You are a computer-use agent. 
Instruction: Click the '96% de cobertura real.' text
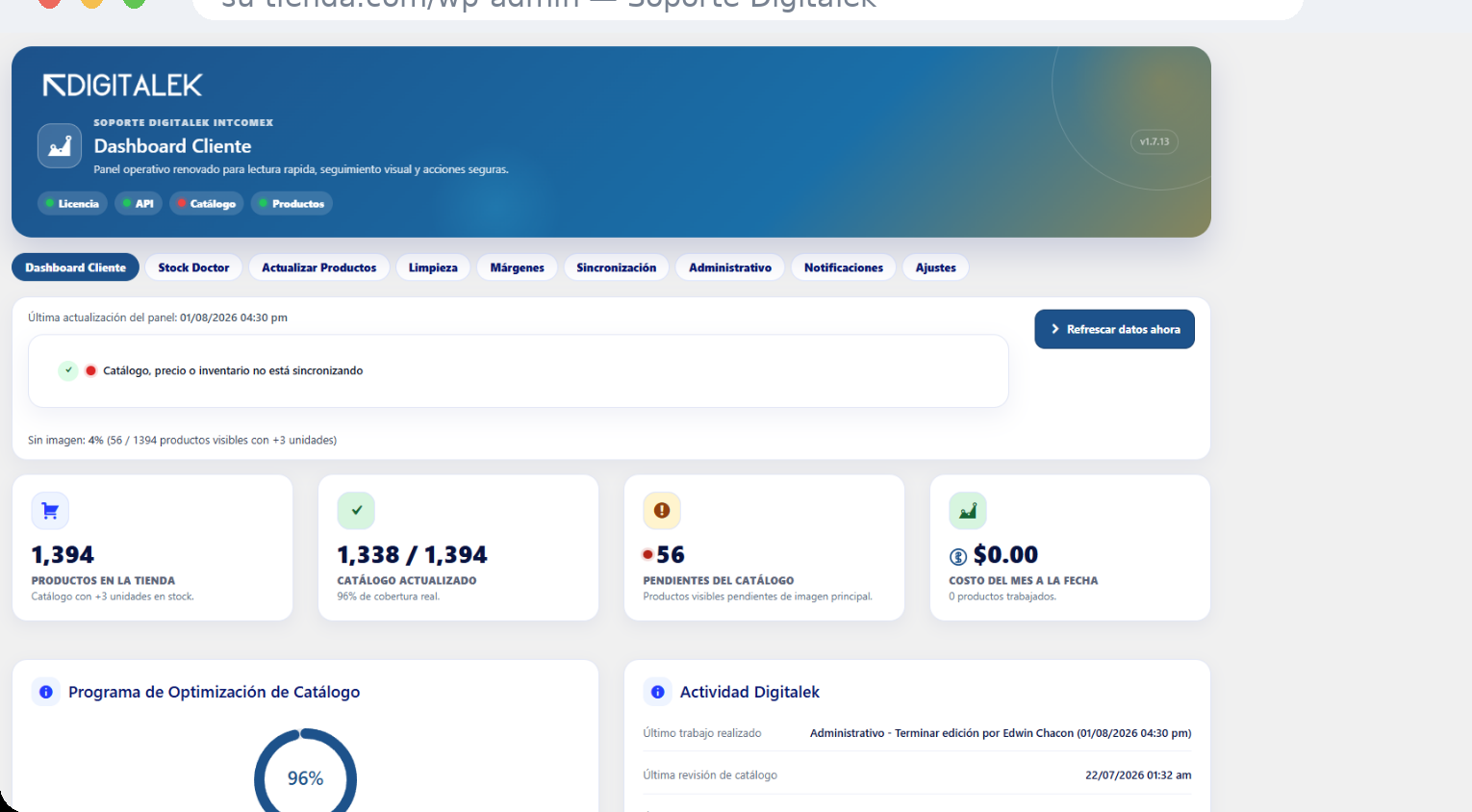(x=389, y=596)
